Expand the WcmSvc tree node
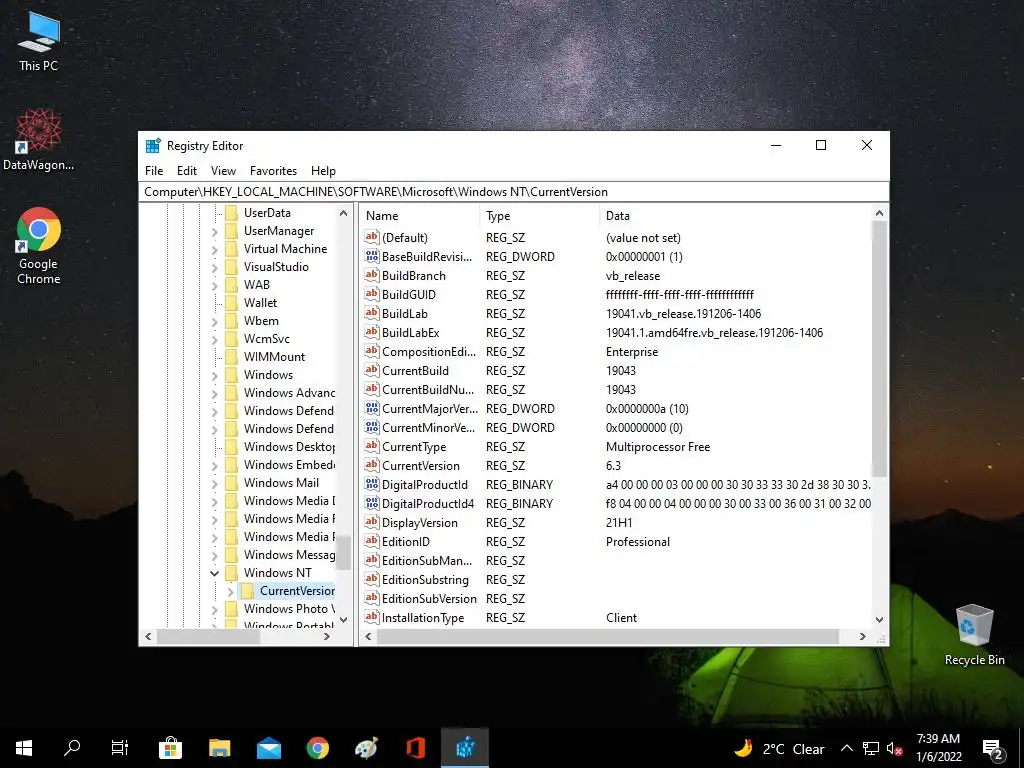 [214, 339]
